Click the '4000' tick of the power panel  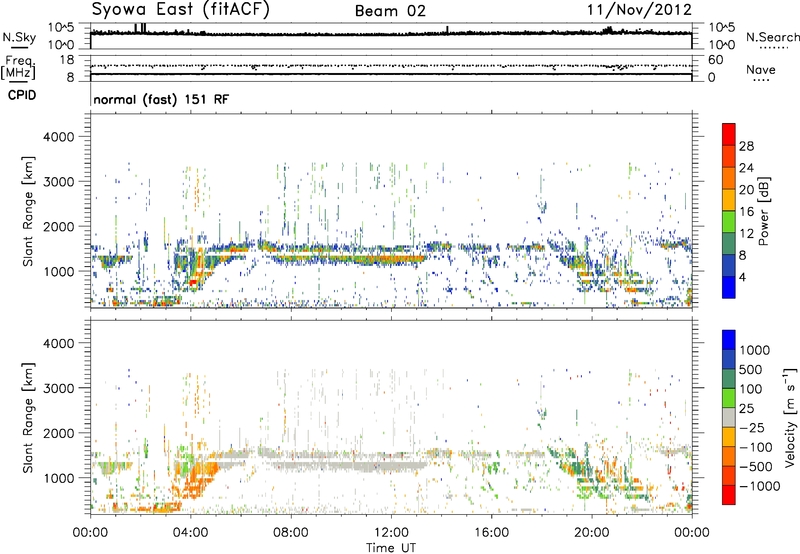(59, 137)
